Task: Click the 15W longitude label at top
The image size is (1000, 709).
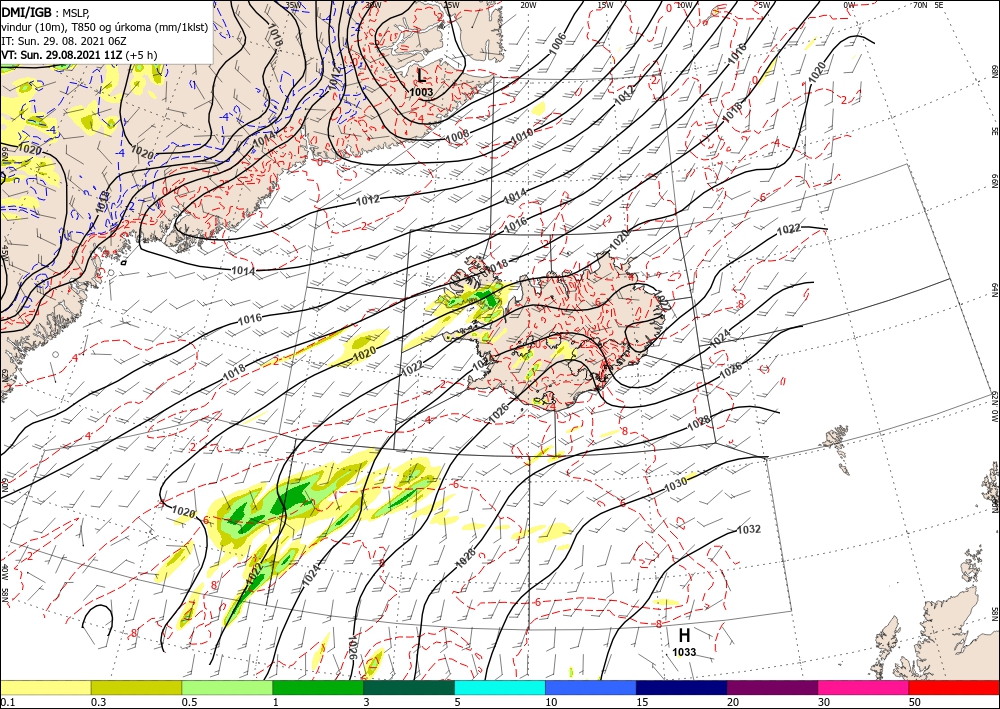Action: [x=605, y=5]
